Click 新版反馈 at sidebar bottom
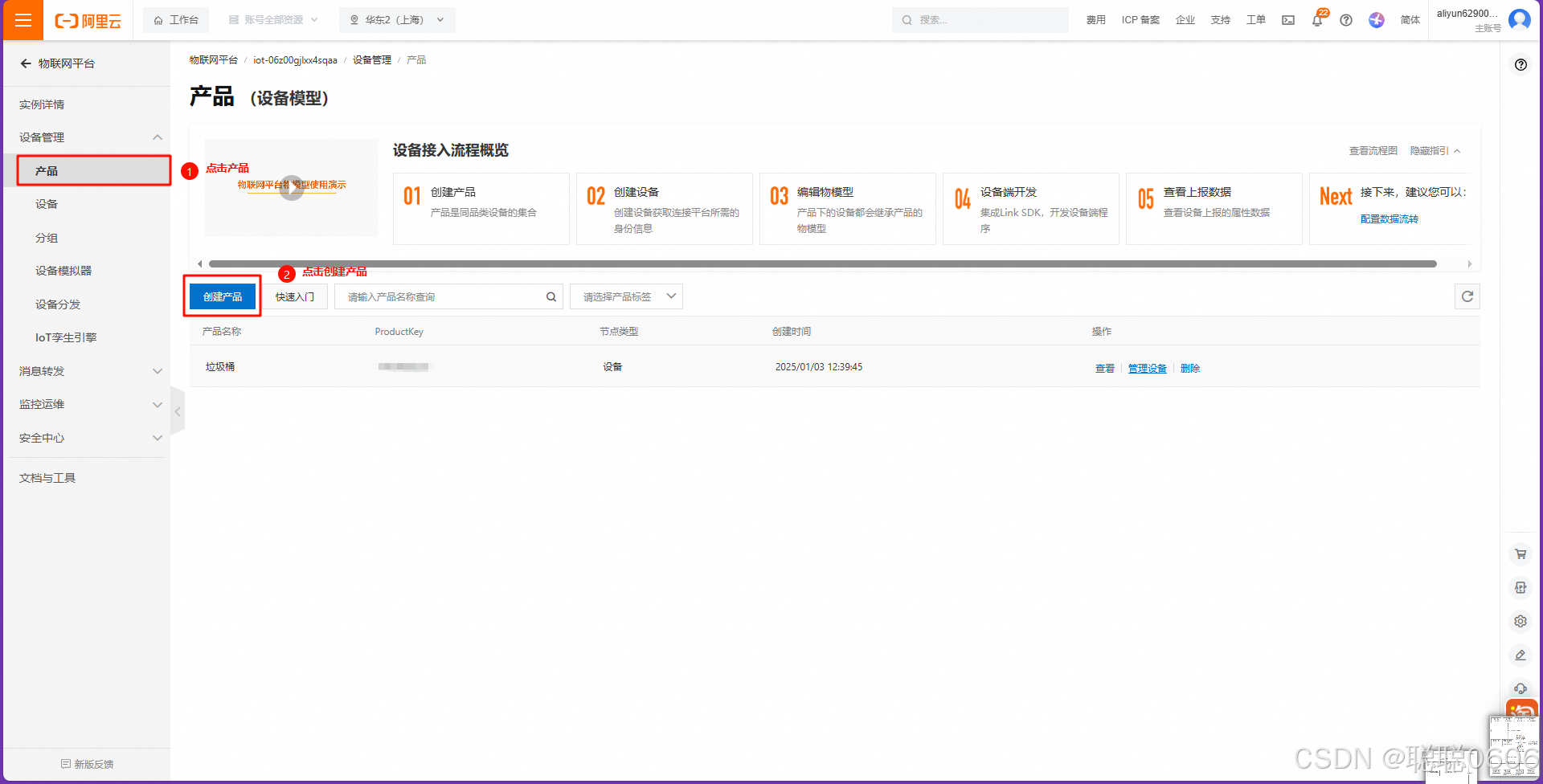Screen dimensions: 1543x784 (x=87, y=764)
